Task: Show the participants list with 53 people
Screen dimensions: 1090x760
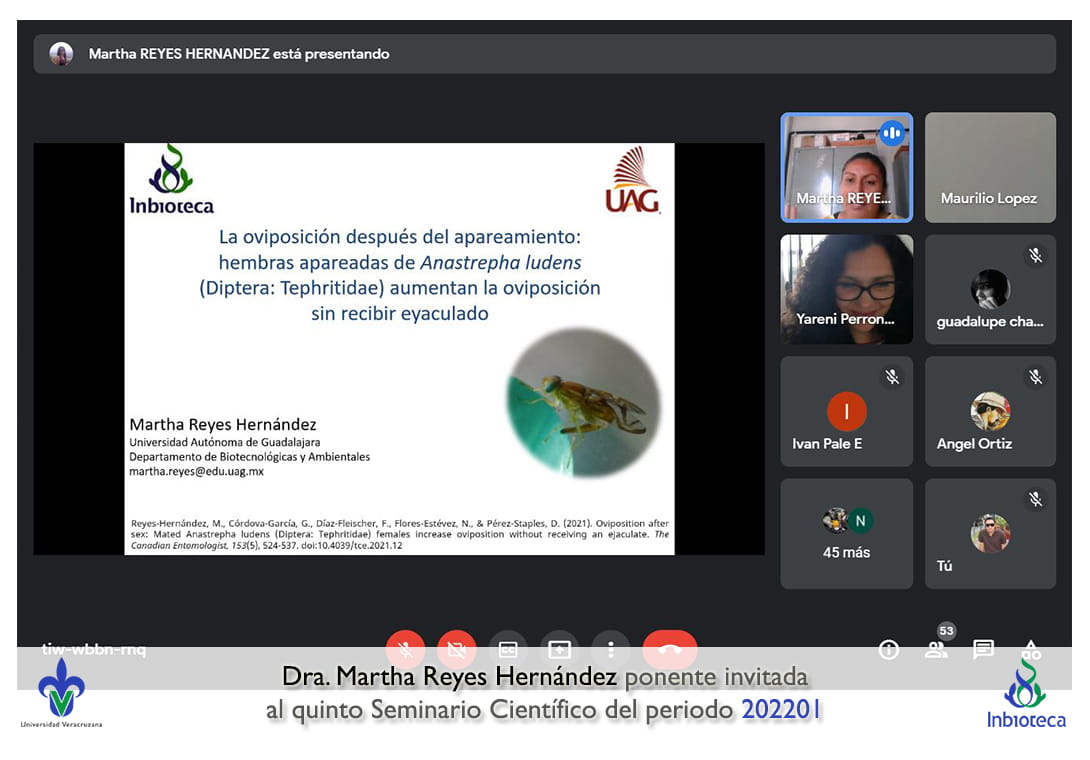Action: click(936, 649)
